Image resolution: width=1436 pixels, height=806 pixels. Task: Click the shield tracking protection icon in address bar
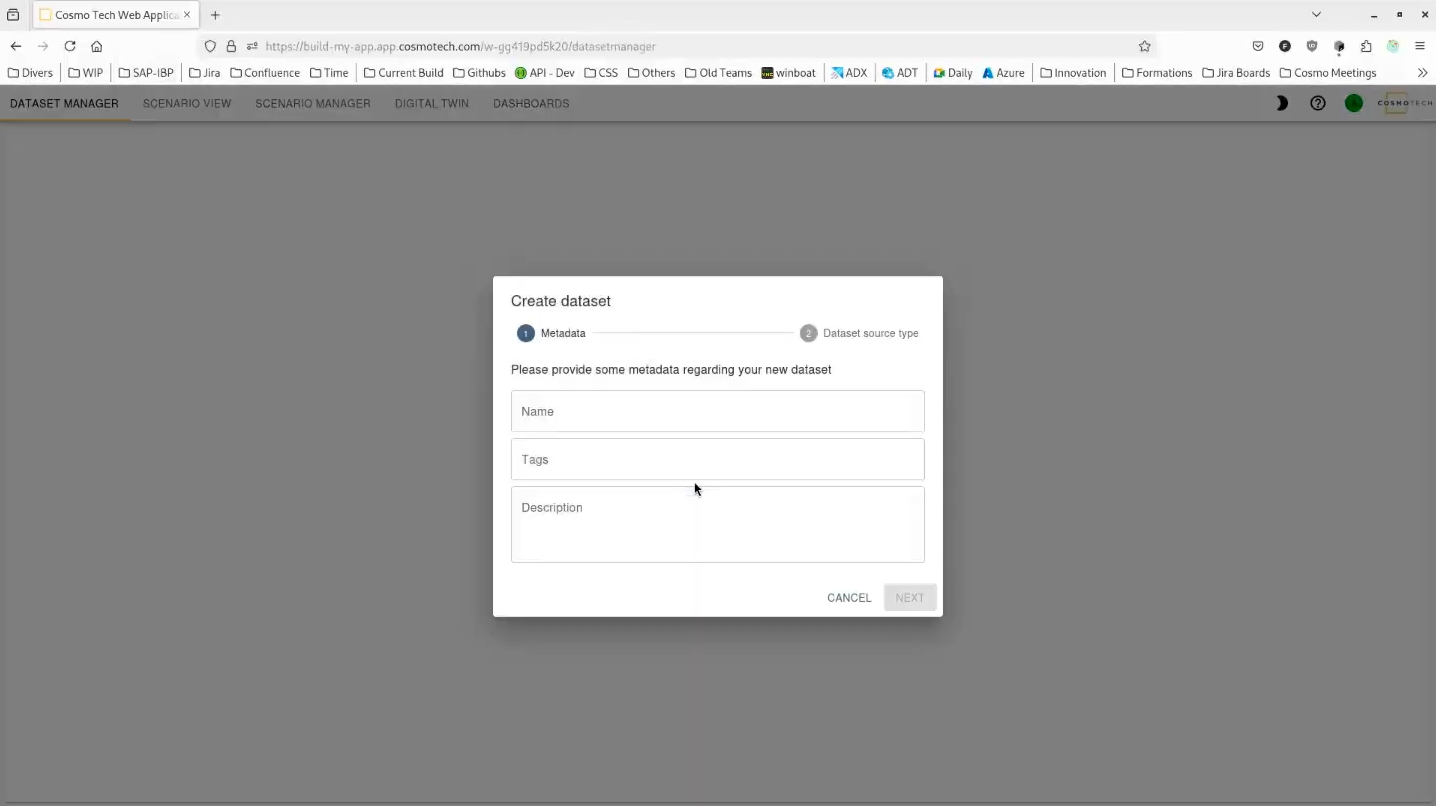pos(210,46)
